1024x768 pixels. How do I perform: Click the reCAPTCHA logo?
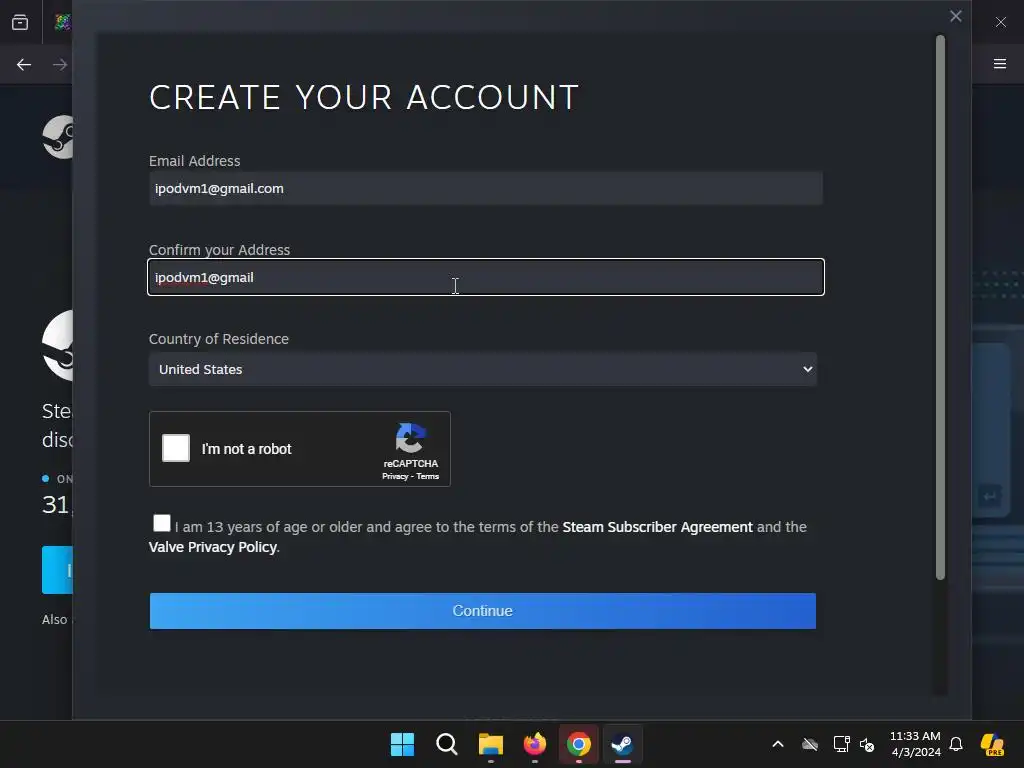[411, 438]
